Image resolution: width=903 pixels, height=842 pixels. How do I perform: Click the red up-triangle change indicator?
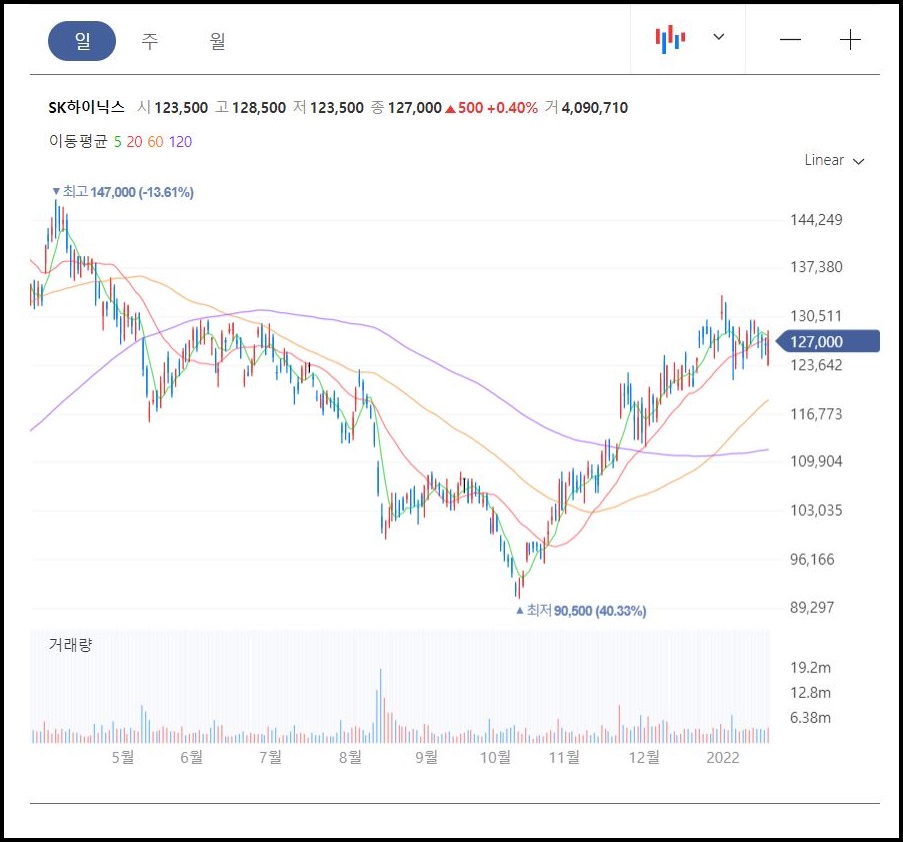[450, 108]
